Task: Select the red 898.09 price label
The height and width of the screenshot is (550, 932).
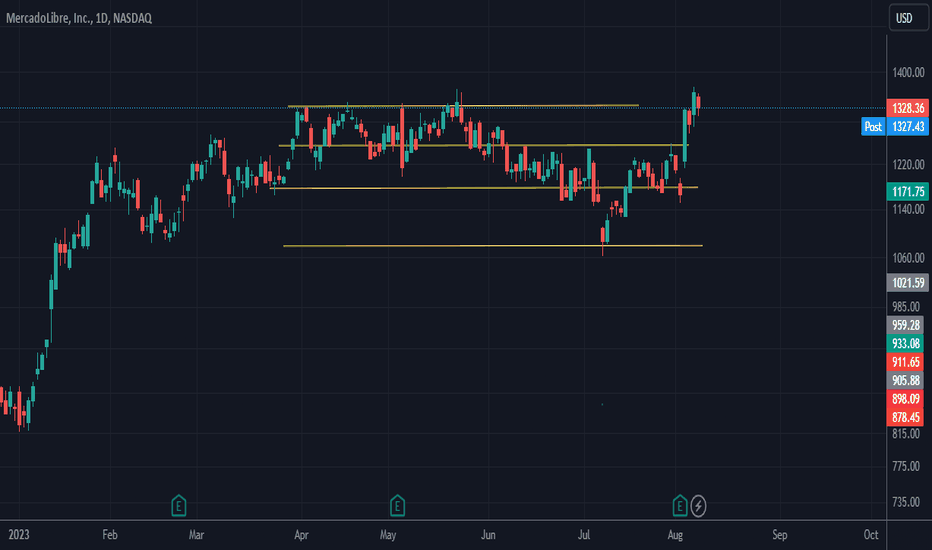Action: tap(905, 399)
